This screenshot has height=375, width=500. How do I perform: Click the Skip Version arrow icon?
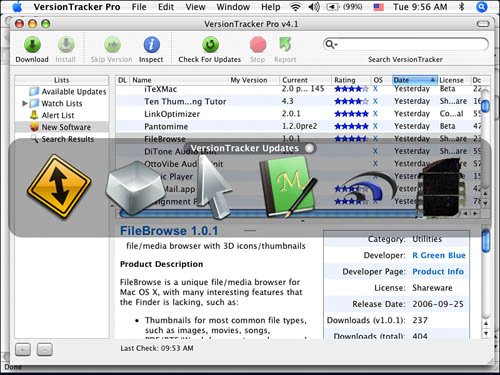(112, 45)
